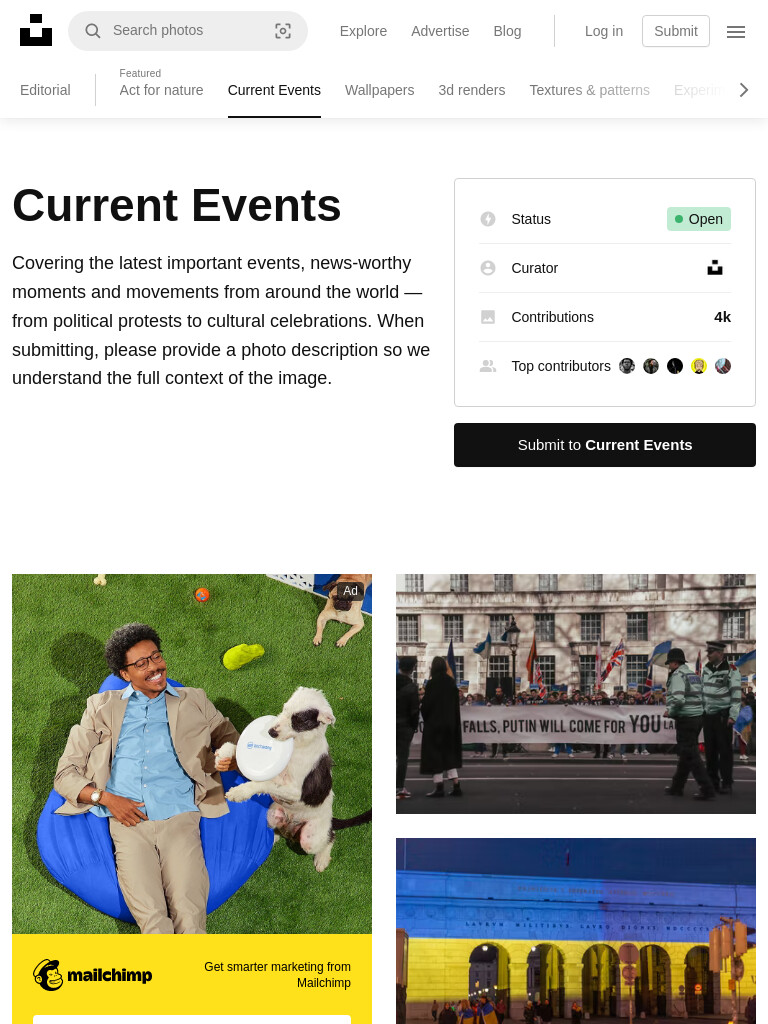The width and height of the screenshot is (768, 1024).
Task: Click the Submit button in header
Action: pyautogui.click(x=676, y=31)
